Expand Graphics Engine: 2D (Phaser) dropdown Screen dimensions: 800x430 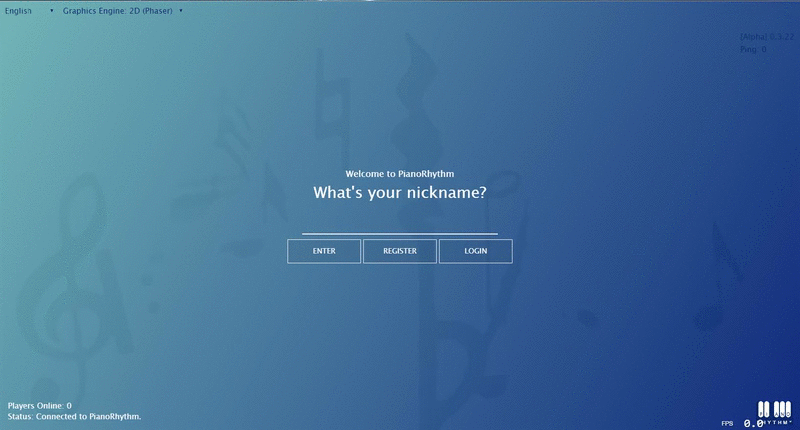point(122,11)
